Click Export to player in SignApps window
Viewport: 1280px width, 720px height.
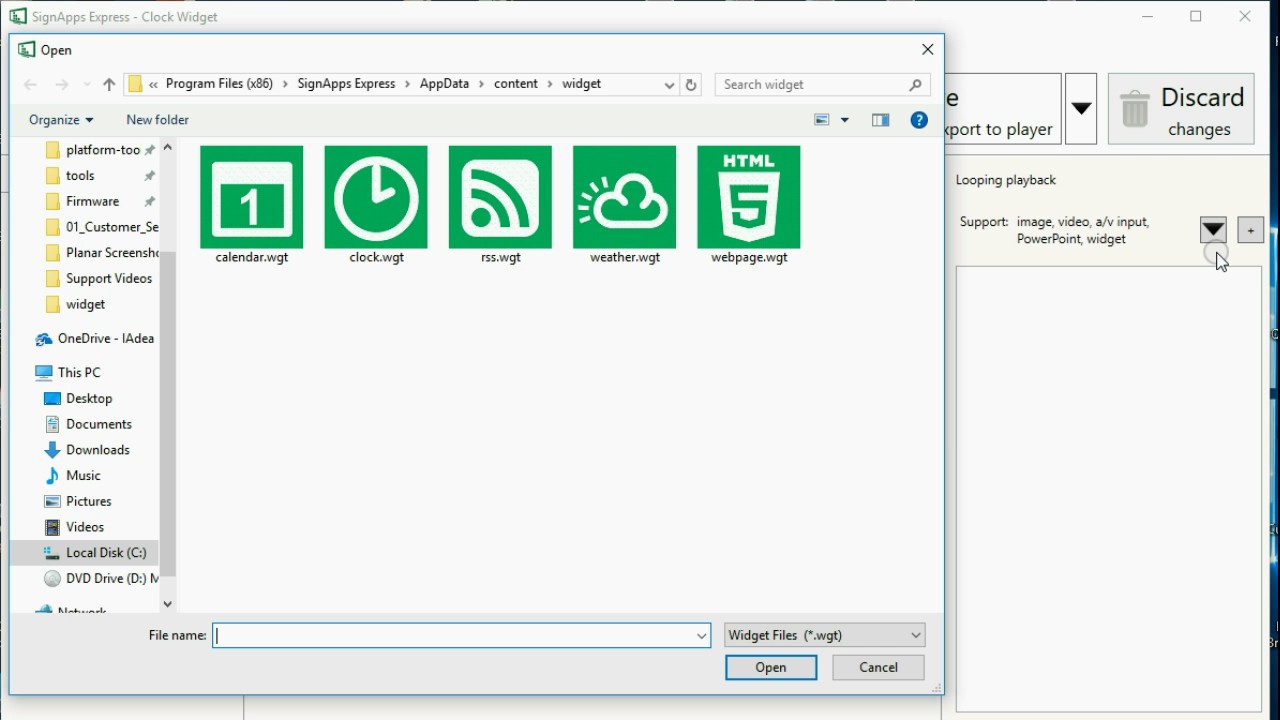[x=1002, y=109]
